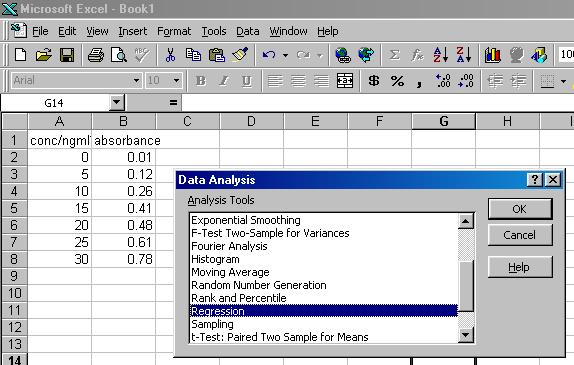
Task: Open the Borders dropdown arrow
Action: click(x=563, y=81)
